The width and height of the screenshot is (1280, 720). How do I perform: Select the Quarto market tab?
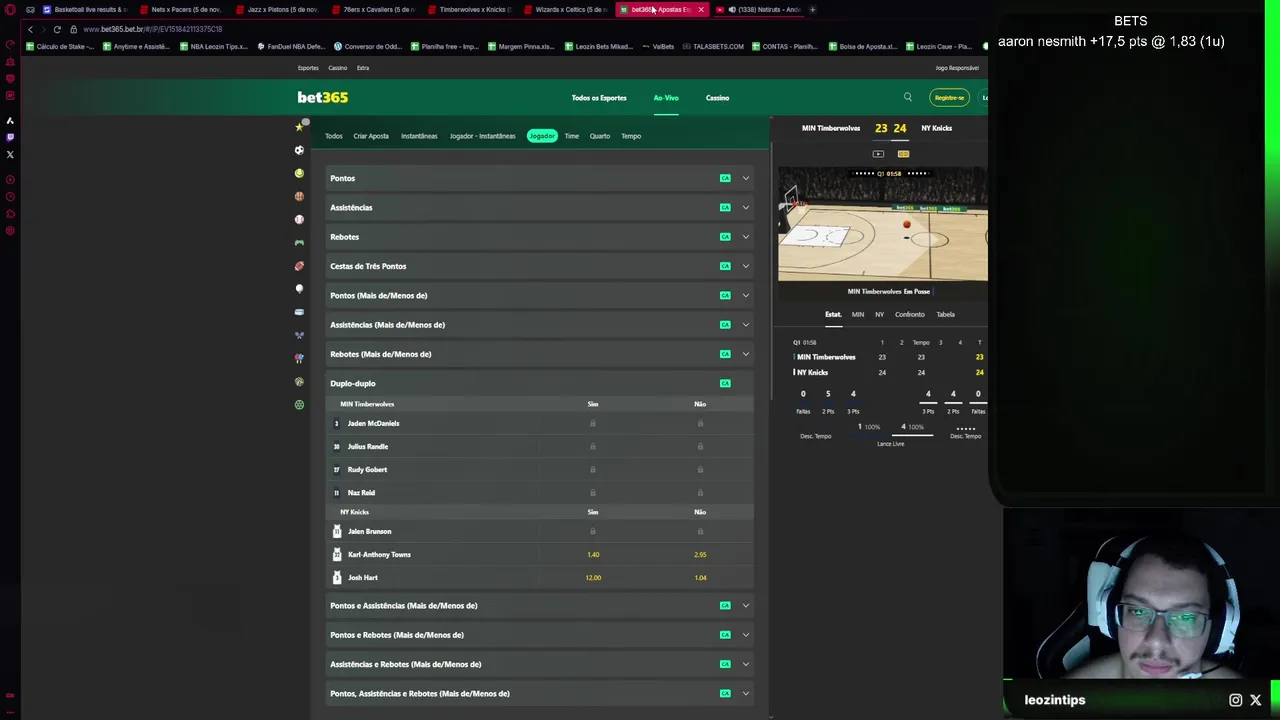pyautogui.click(x=600, y=136)
